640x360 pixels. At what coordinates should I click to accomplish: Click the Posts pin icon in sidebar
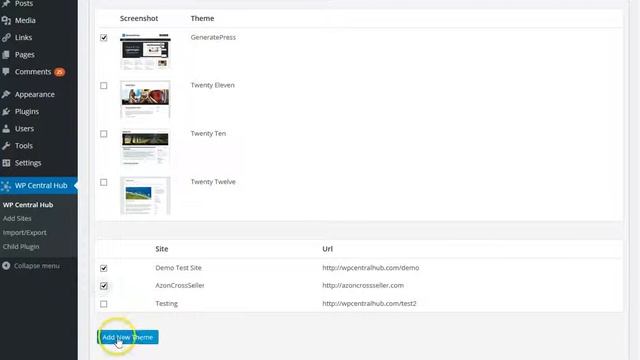tap(6, 3)
